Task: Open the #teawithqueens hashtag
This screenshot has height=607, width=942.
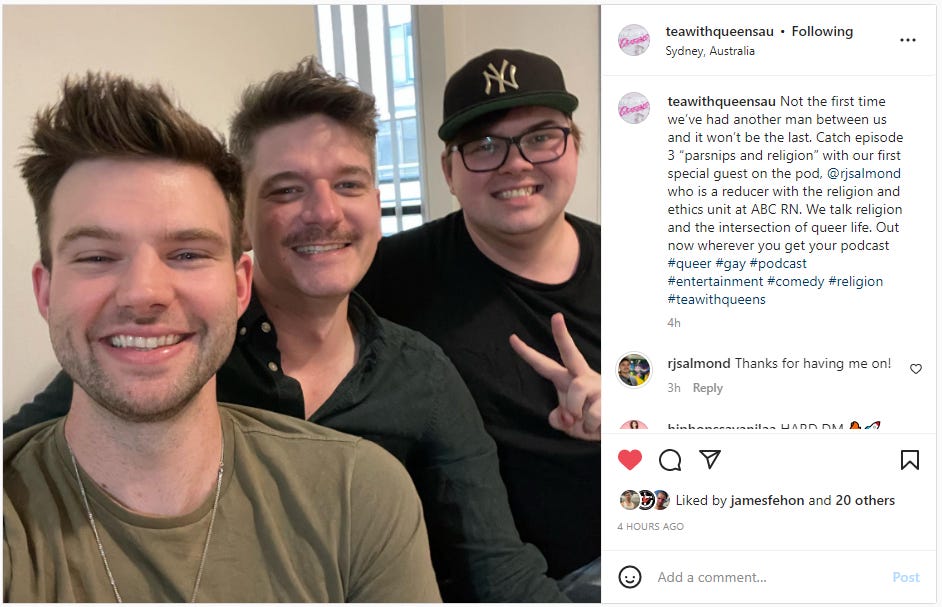Action: [x=716, y=299]
